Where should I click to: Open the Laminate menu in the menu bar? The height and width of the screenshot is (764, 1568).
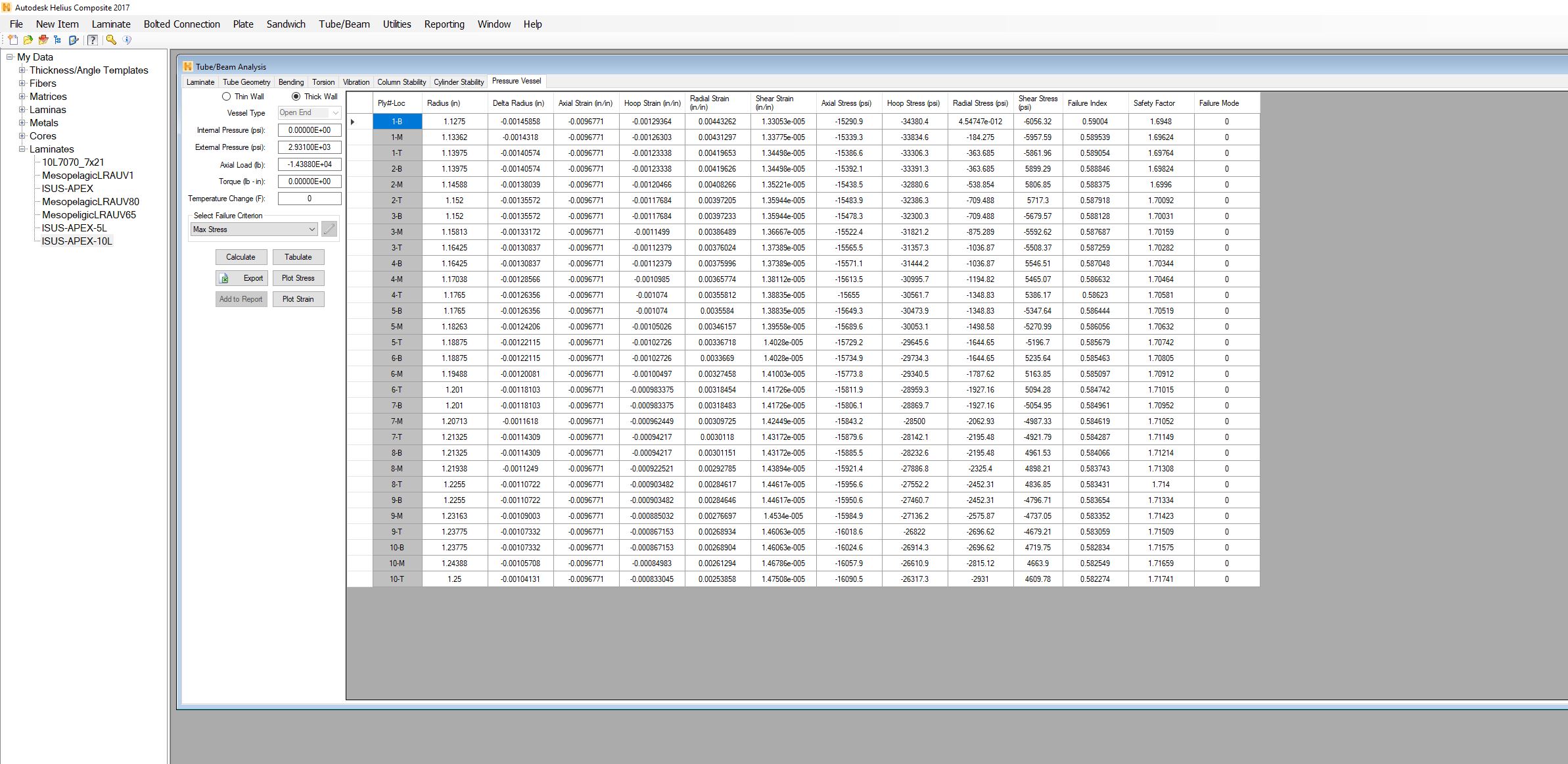tap(111, 24)
